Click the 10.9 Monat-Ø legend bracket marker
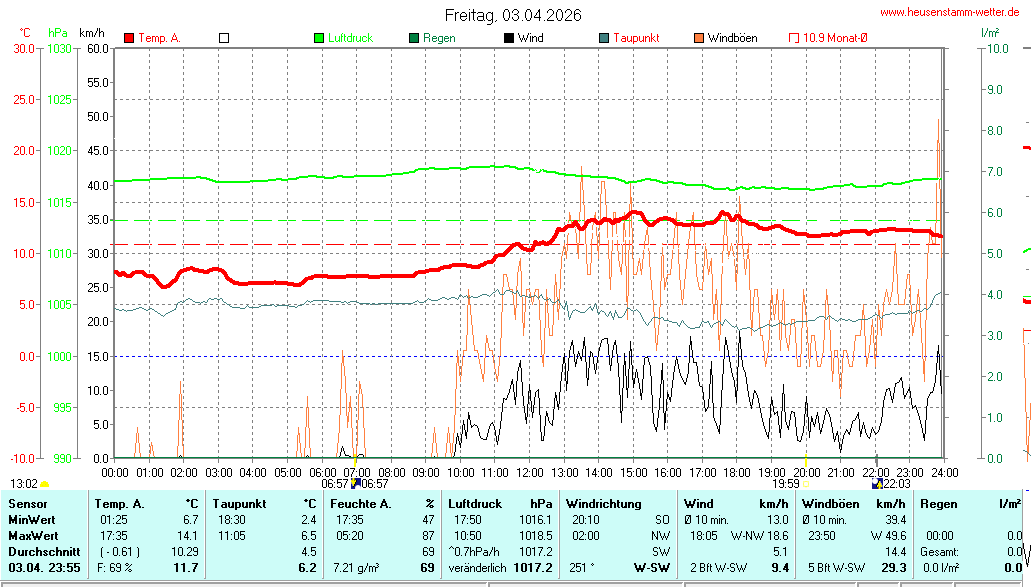The width and height of the screenshot is (1034, 587). (x=794, y=38)
